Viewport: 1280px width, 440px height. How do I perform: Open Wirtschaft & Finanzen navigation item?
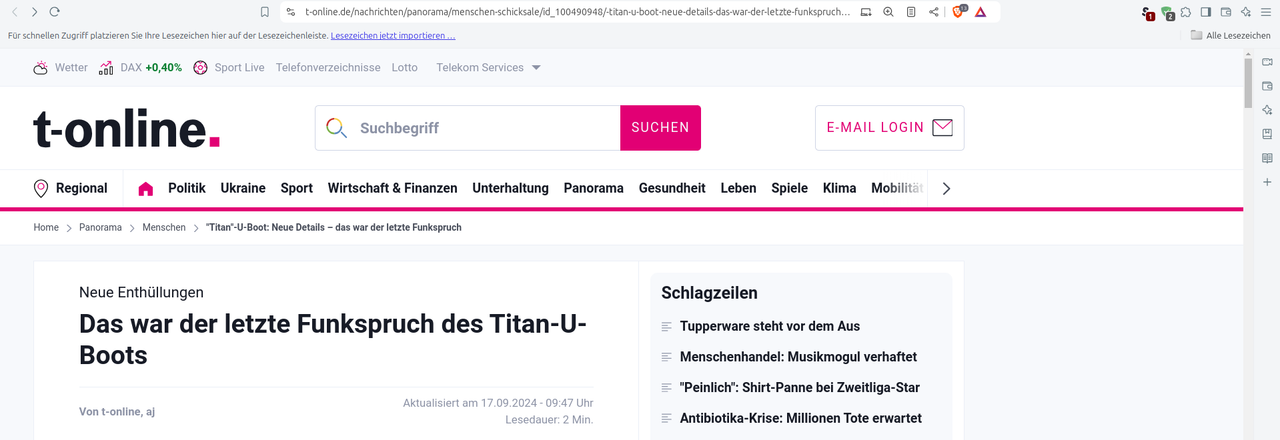point(393,188)
